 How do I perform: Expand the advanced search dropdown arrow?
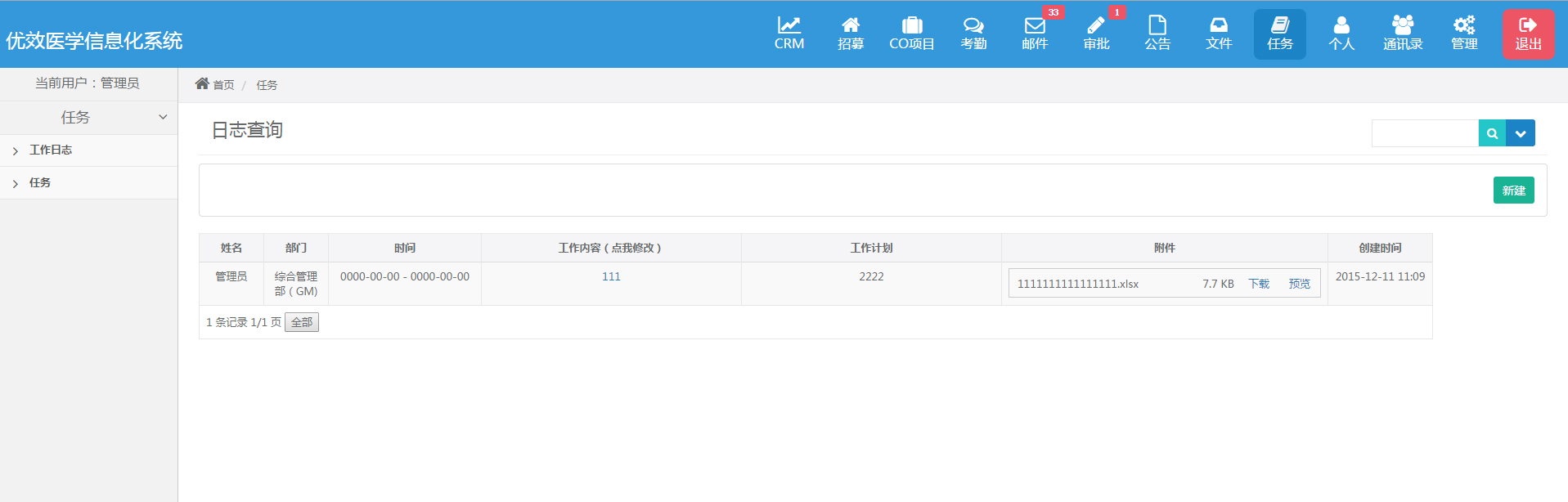(1521, 133)
